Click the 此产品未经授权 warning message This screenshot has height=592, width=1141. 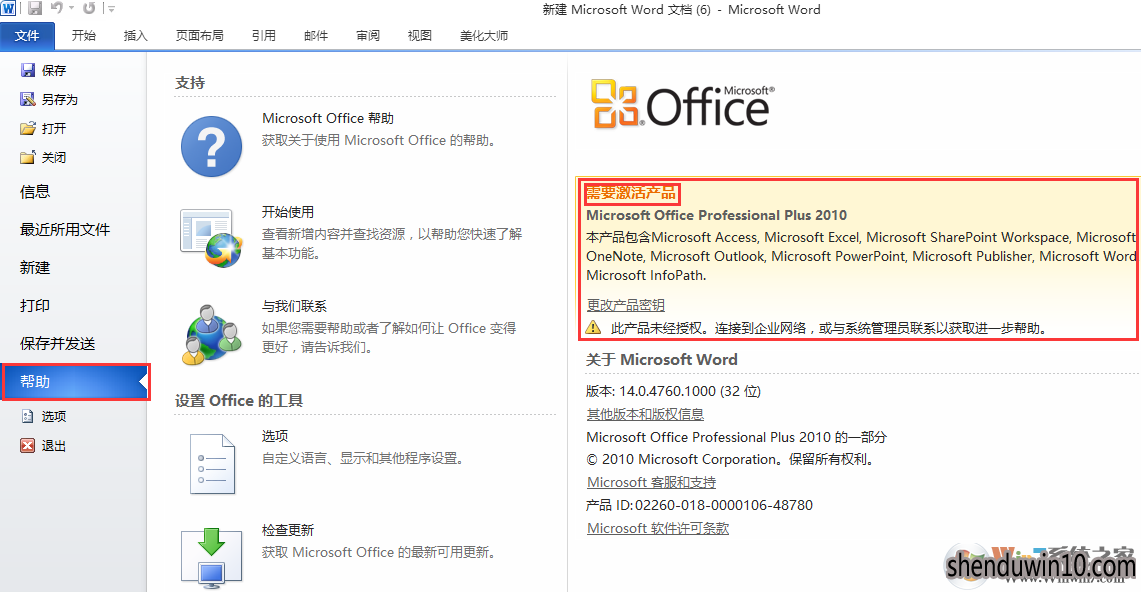[x=829, y=328]
